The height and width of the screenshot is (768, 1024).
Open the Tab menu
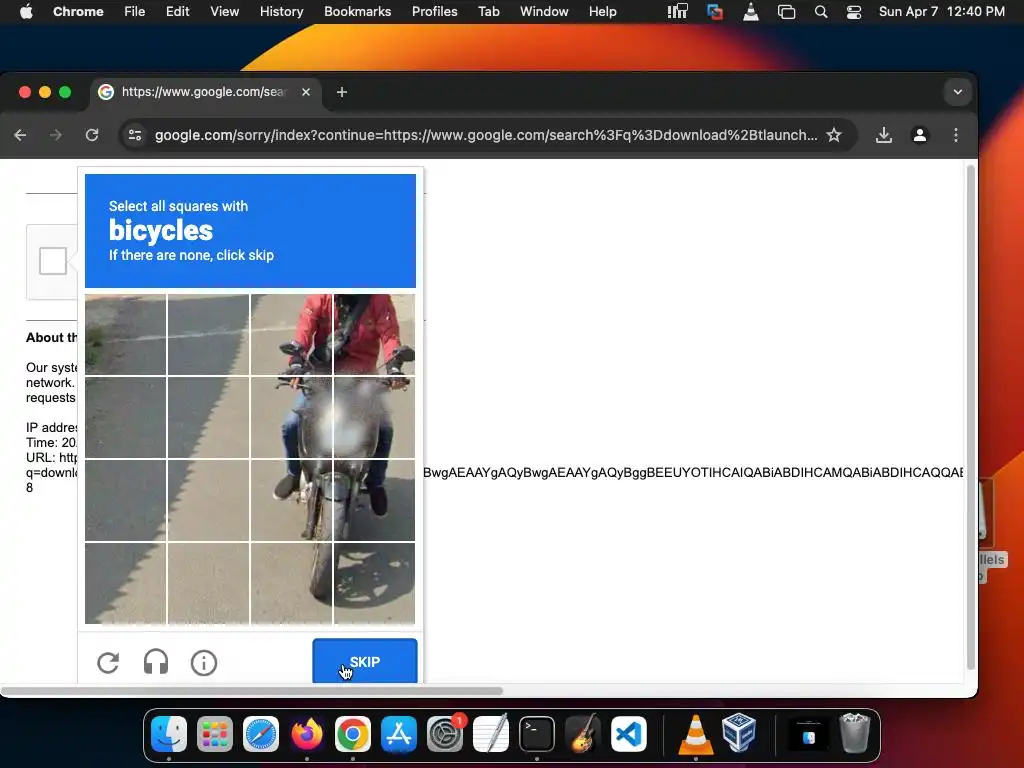(488, 12)
